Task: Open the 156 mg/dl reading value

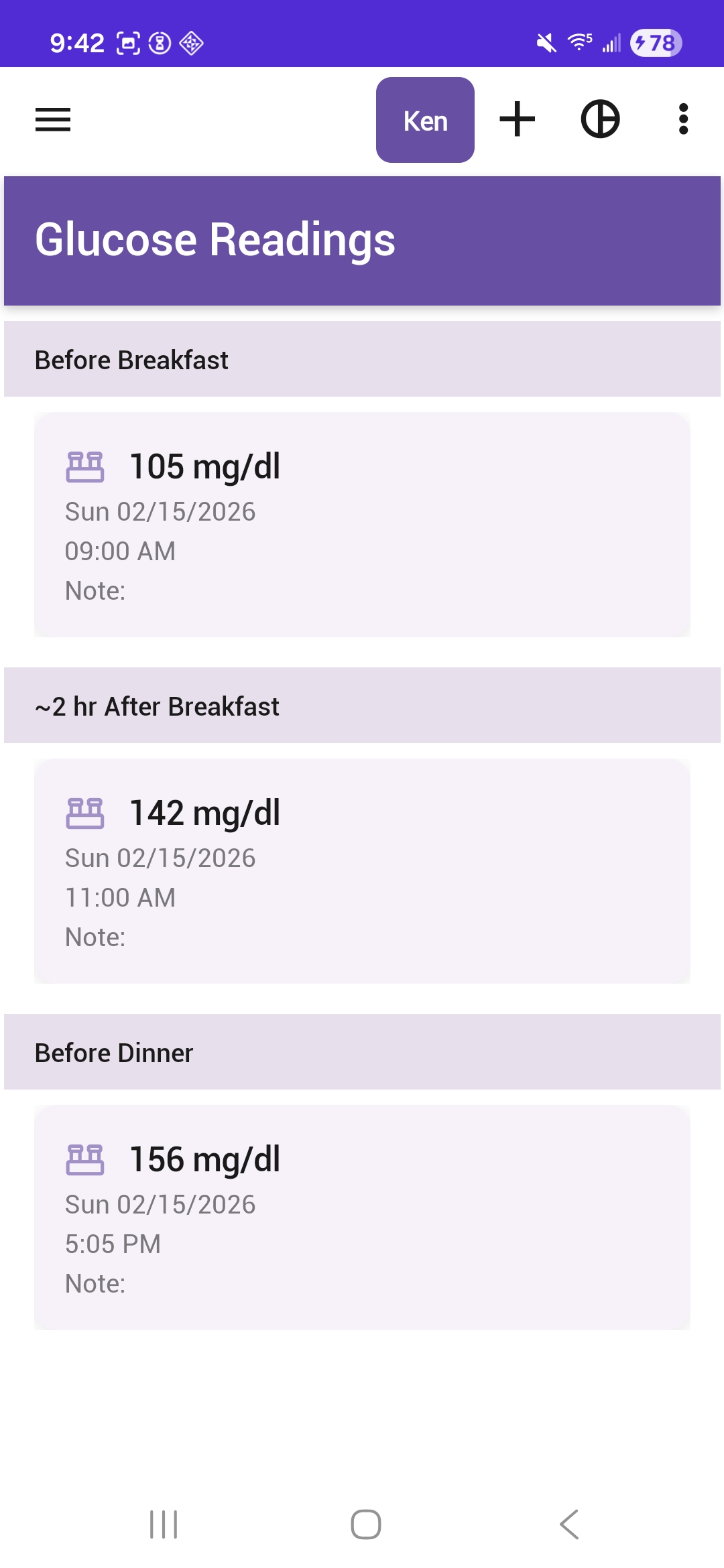Action: click(x=204, y=1159)
